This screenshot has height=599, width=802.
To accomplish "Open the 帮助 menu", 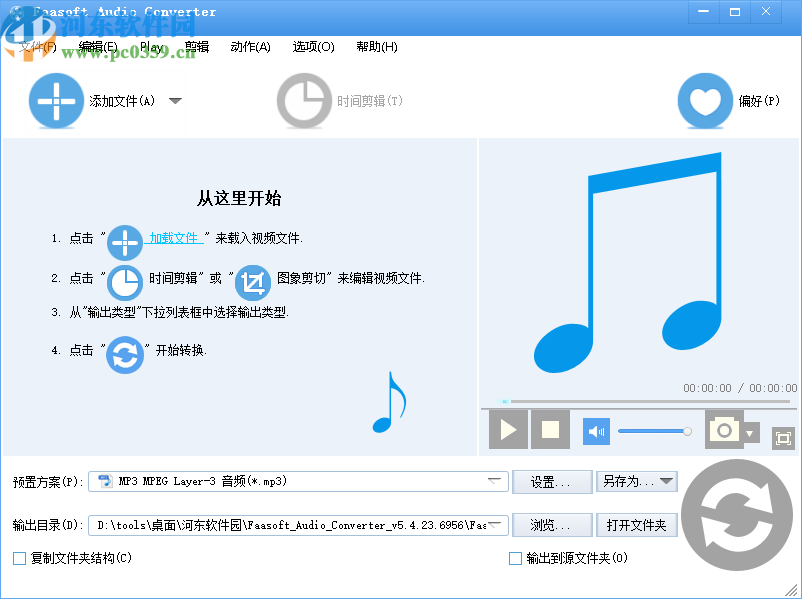I will (x=375, y=47).
